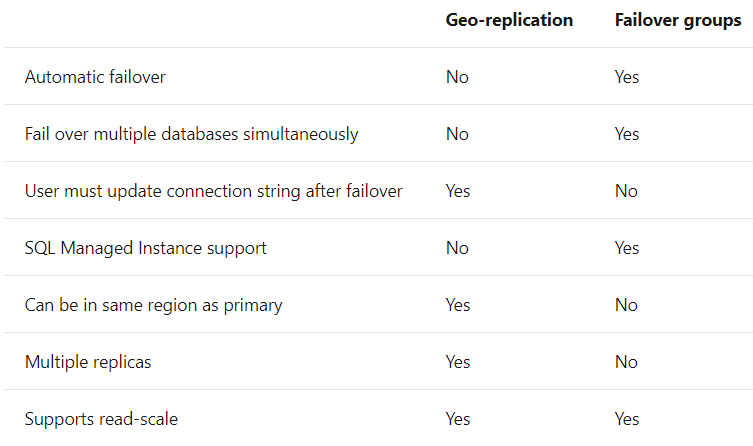The width and height of the screenshot is (753, 446).
Task: Click Failover groups Yes for Supports read-scale
Action: click(x=627, y=419)
